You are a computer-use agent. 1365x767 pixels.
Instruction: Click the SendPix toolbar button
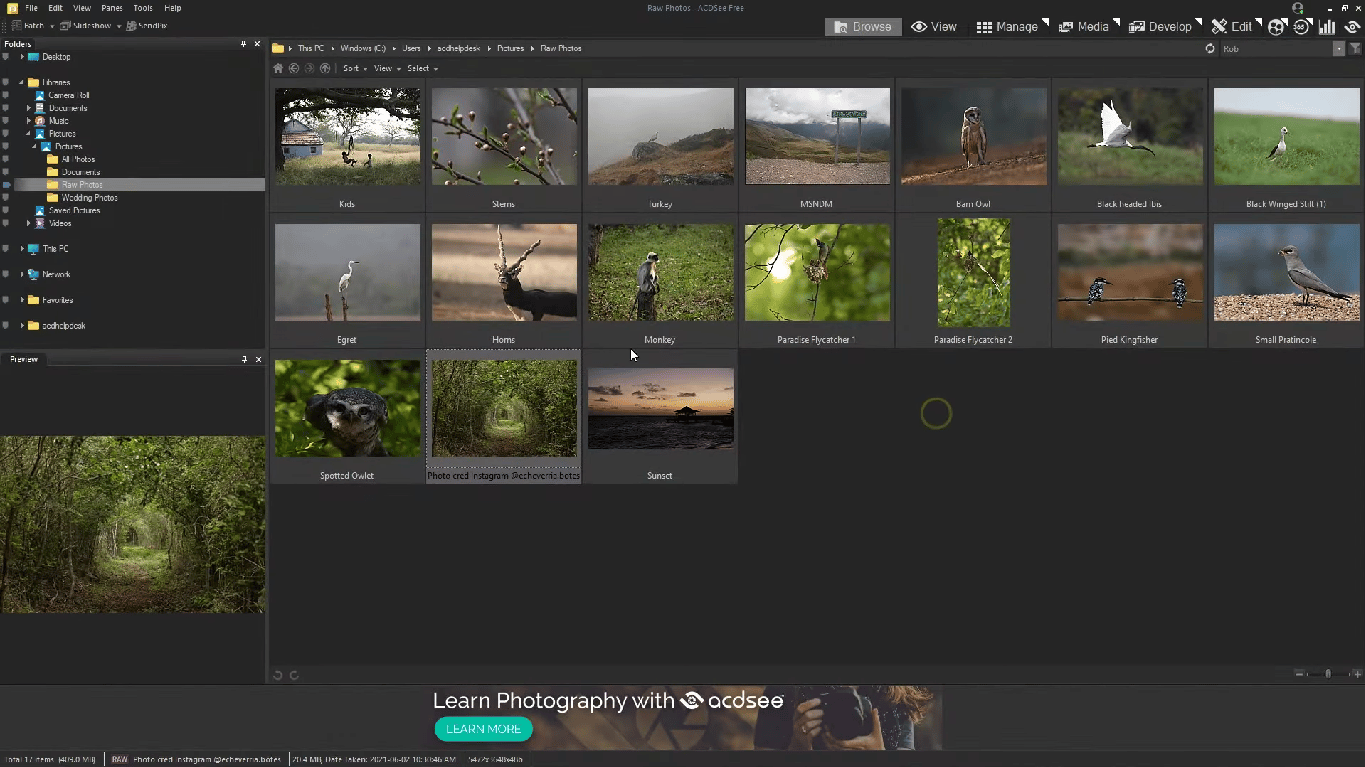[x=147, y=25]
